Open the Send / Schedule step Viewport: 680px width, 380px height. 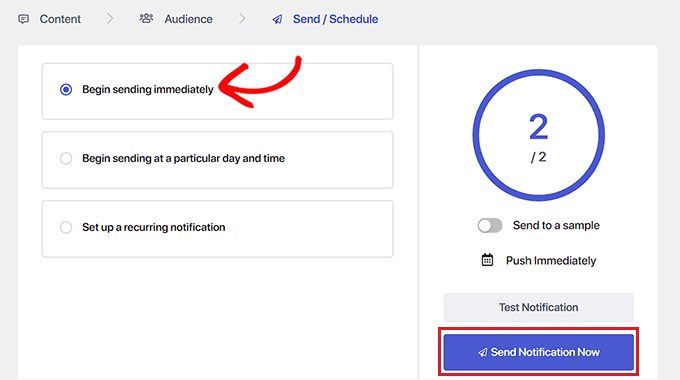coord(335,19)
